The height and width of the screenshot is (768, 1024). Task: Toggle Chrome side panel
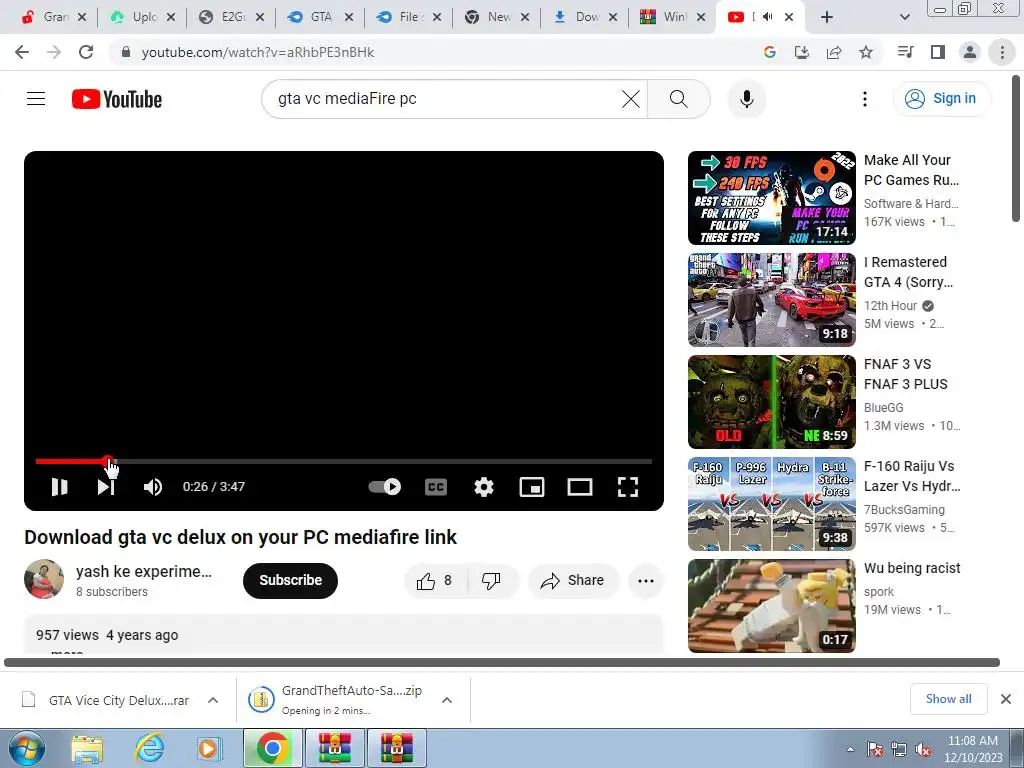point(938,52)
